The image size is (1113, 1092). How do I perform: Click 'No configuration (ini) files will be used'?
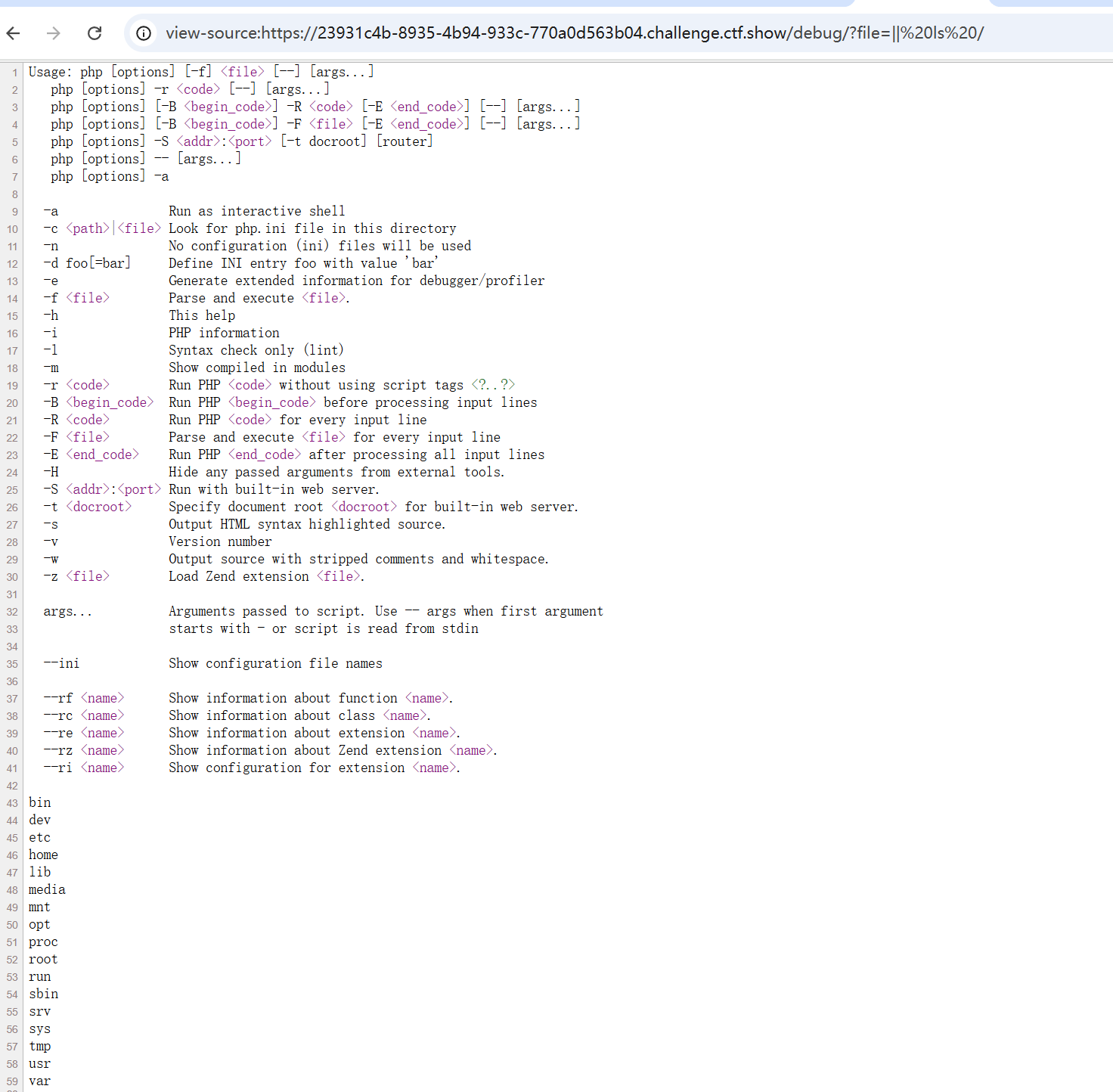[320, 246]
